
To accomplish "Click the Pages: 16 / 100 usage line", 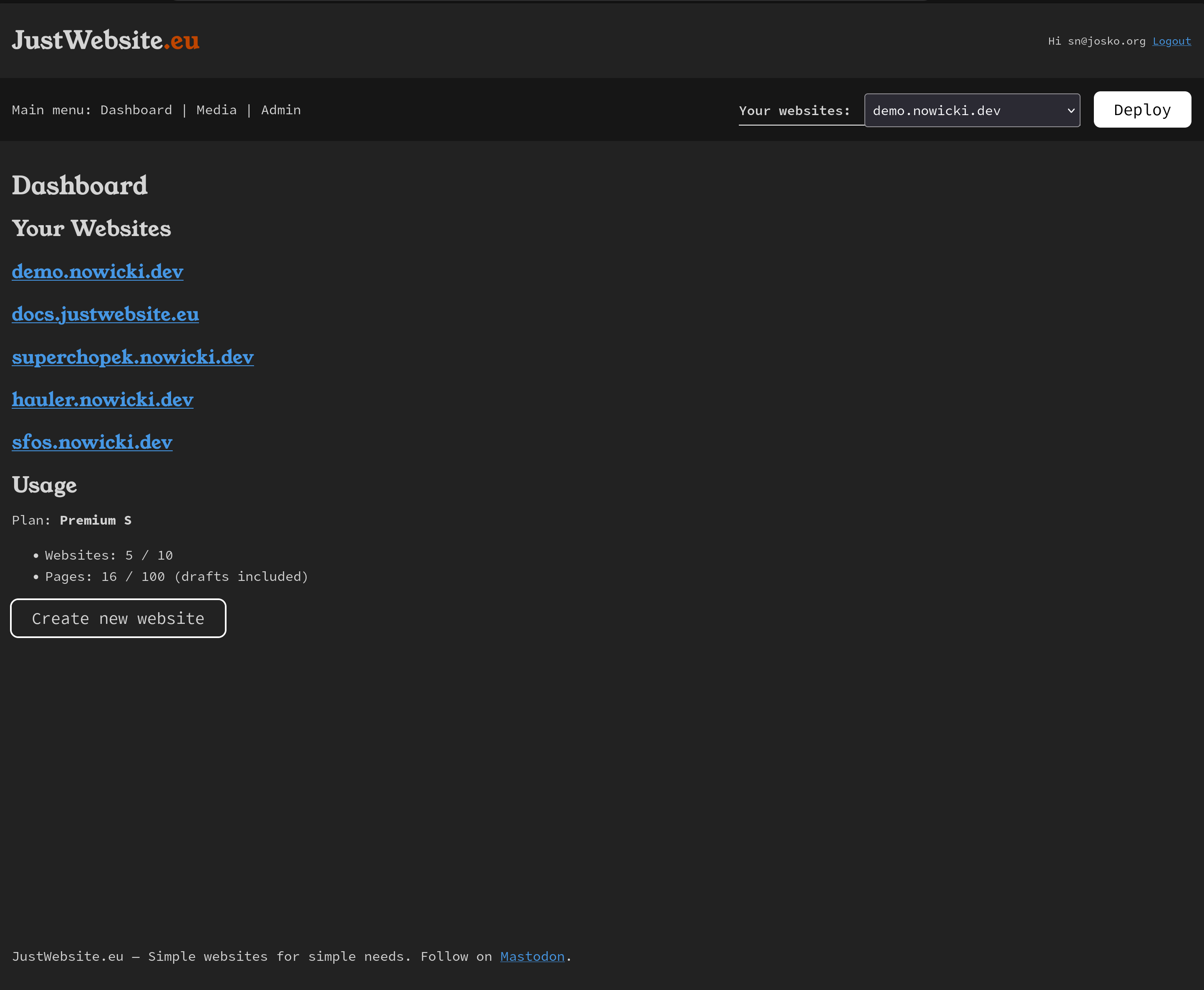I will click(x=177, y=577).
